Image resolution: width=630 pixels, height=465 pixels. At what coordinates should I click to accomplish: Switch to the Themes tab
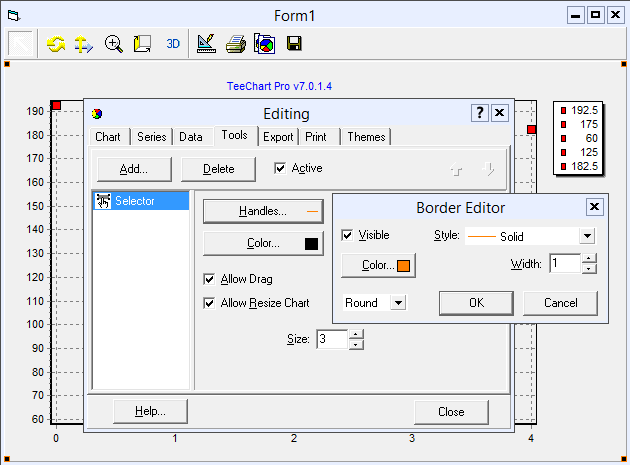[366, 137]
